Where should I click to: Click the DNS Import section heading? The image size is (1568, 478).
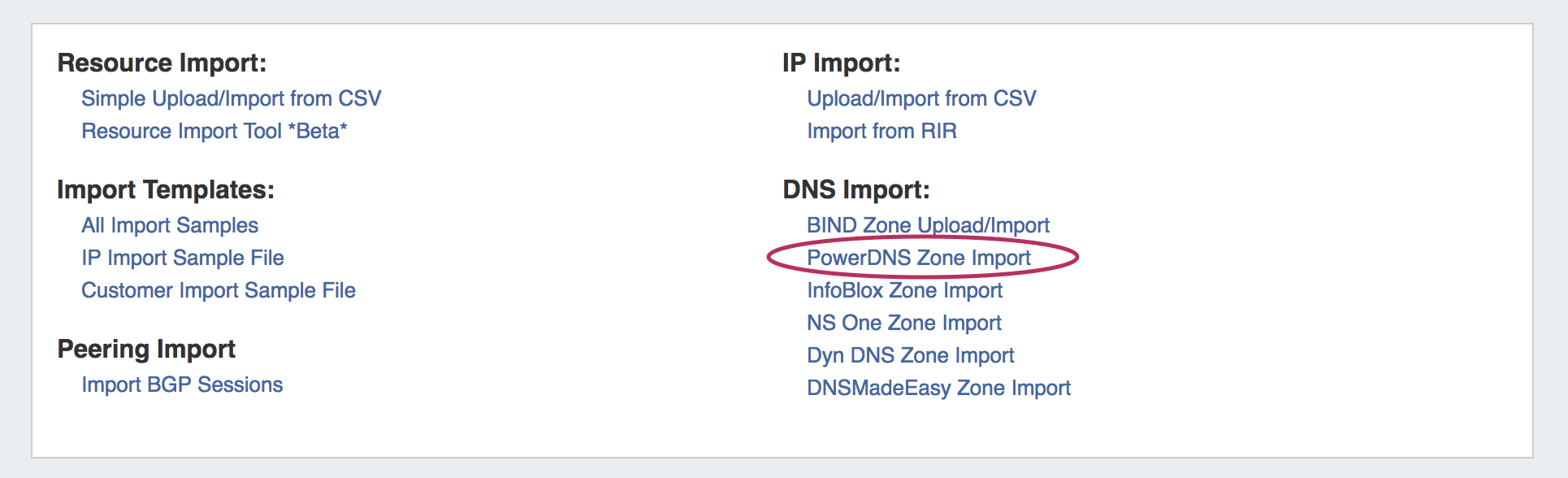tap(855, 189)
